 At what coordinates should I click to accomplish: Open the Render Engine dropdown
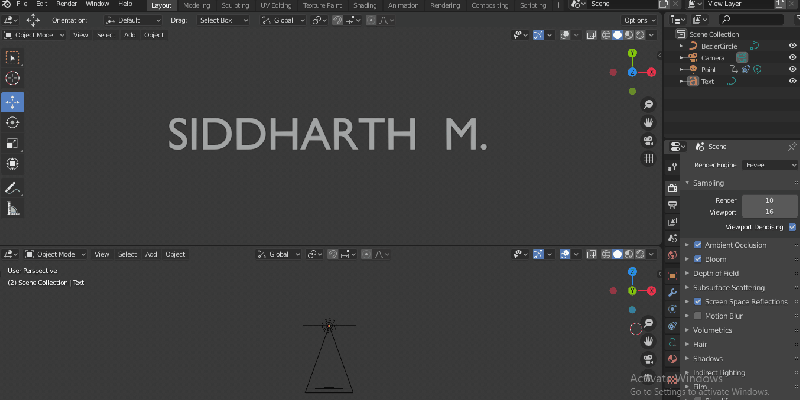pyautogui.click(x=770, y=165)
